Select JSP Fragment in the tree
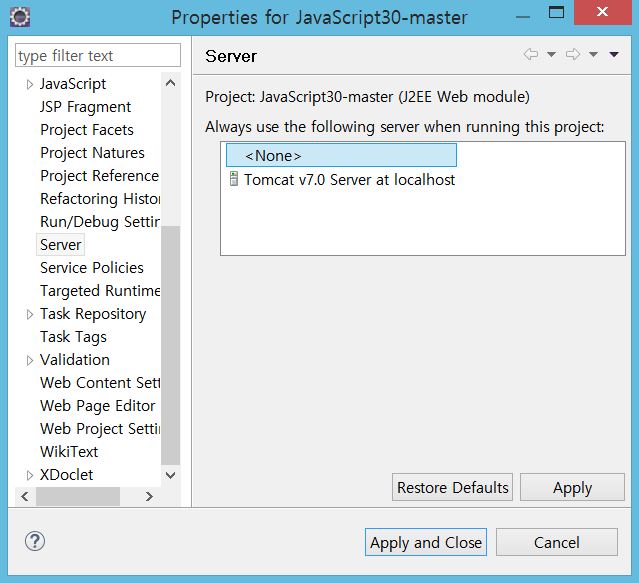 click(x=85, y=107)
